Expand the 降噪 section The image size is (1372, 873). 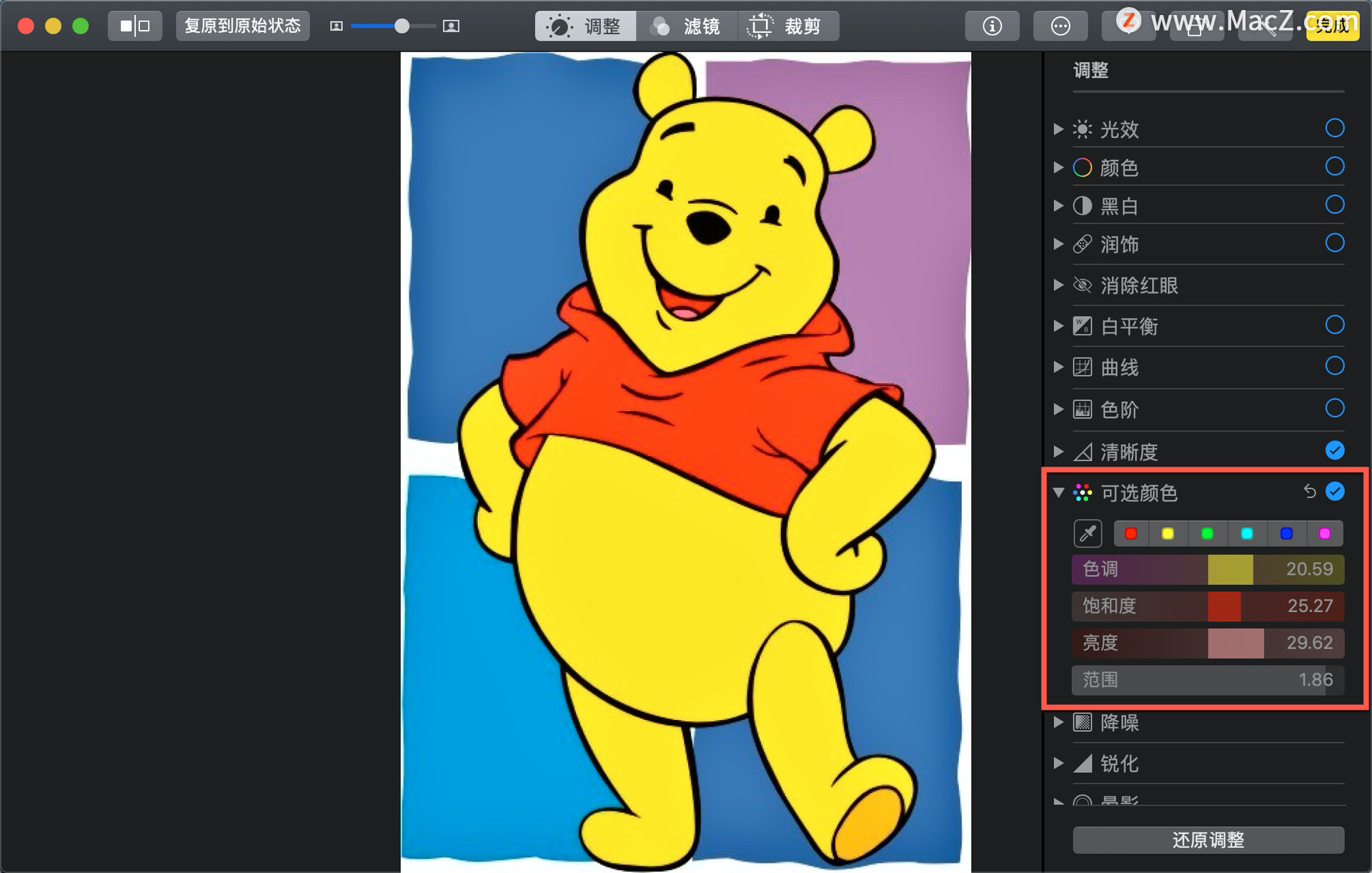(1058, 722)
